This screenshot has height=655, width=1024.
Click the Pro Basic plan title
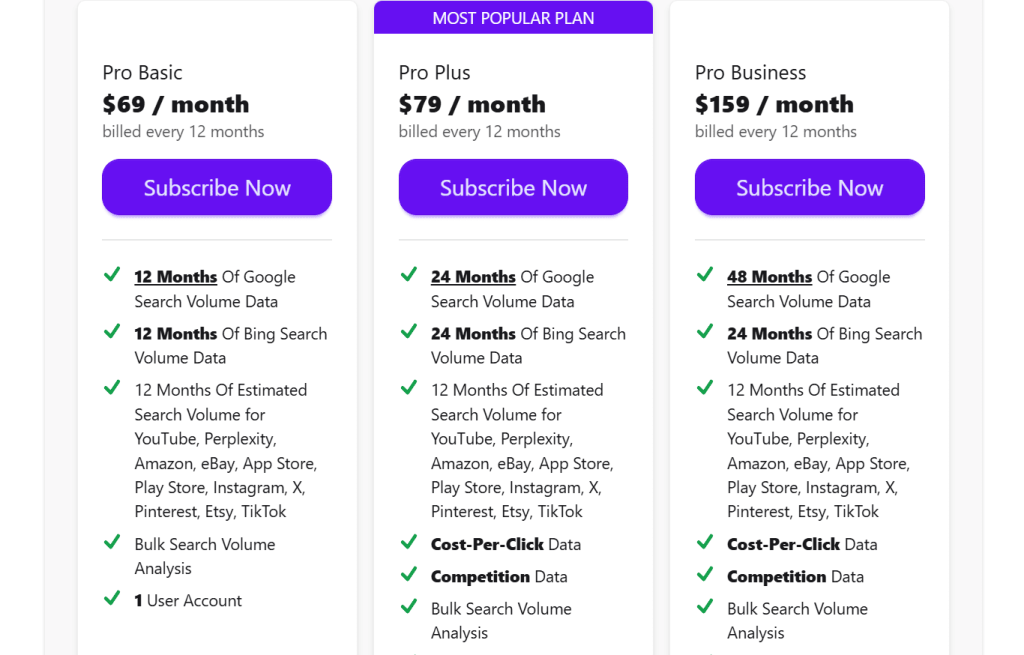click(x=142, y=73)
